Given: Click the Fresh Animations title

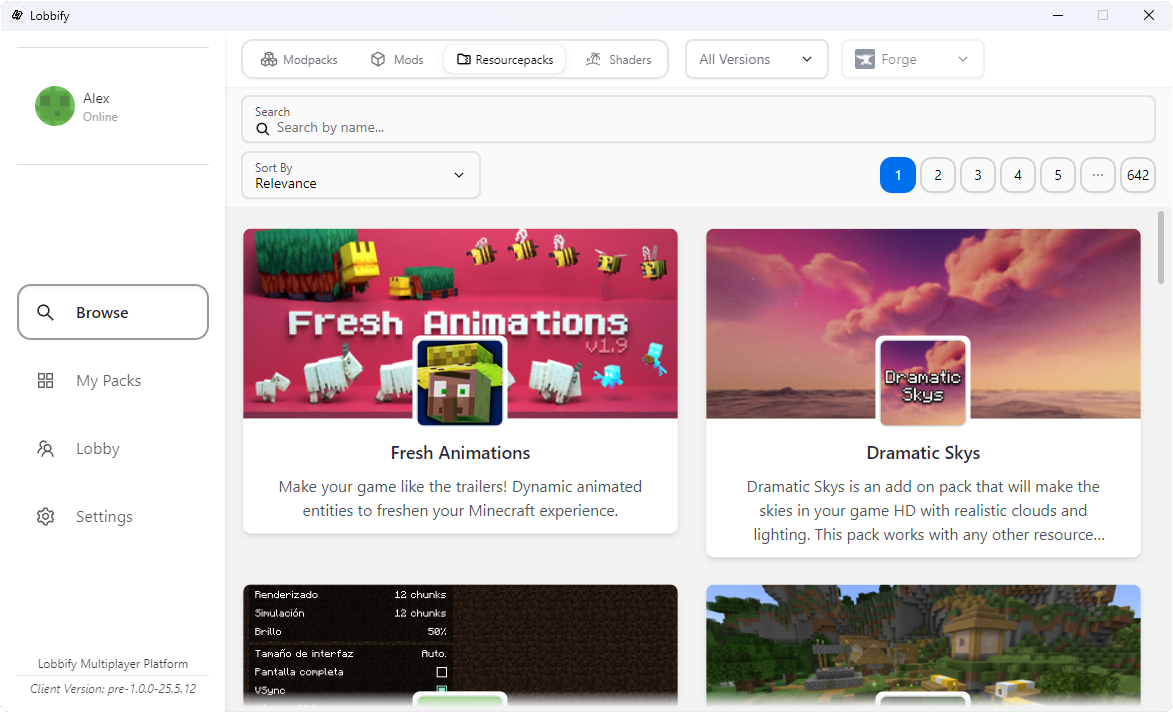Looking at the screenshot, I should (x=460, y=453).
